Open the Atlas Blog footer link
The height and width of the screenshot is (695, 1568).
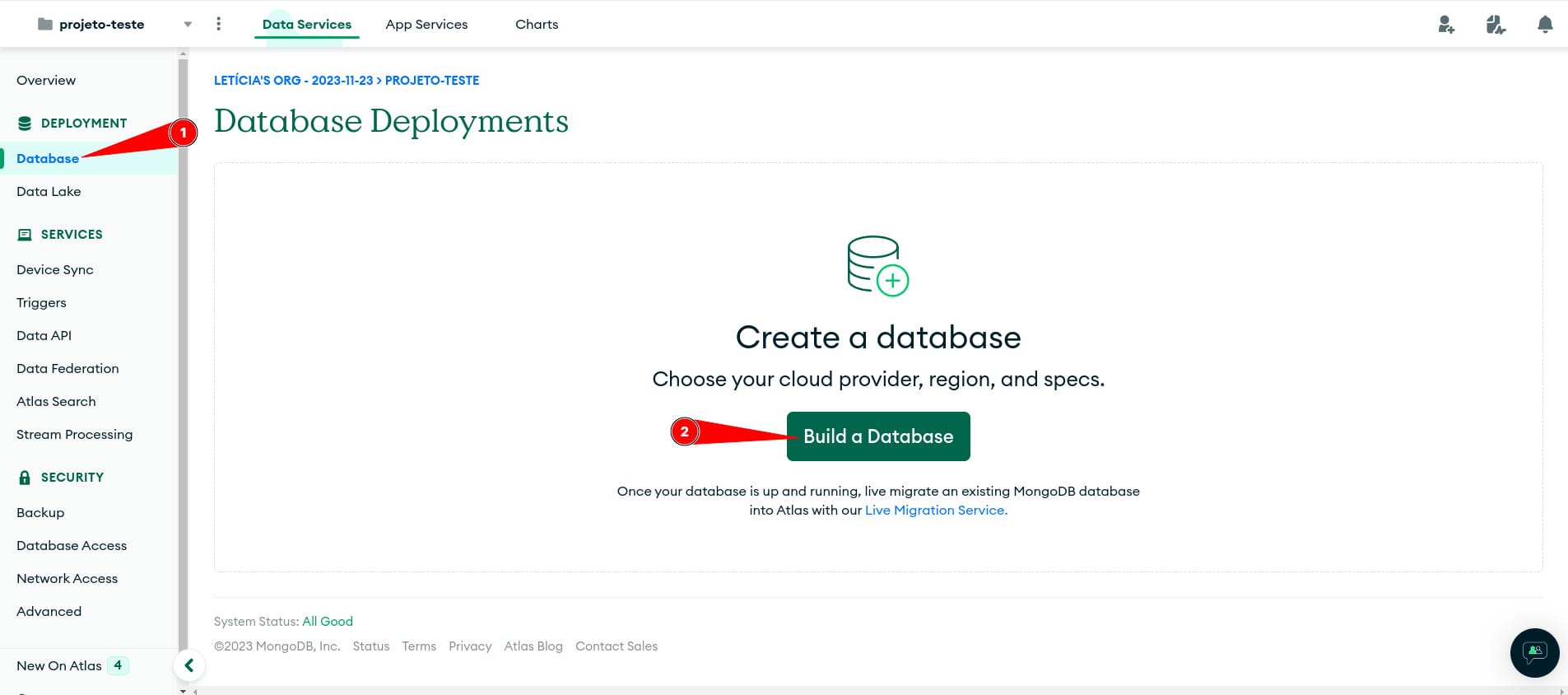(533, 646)
